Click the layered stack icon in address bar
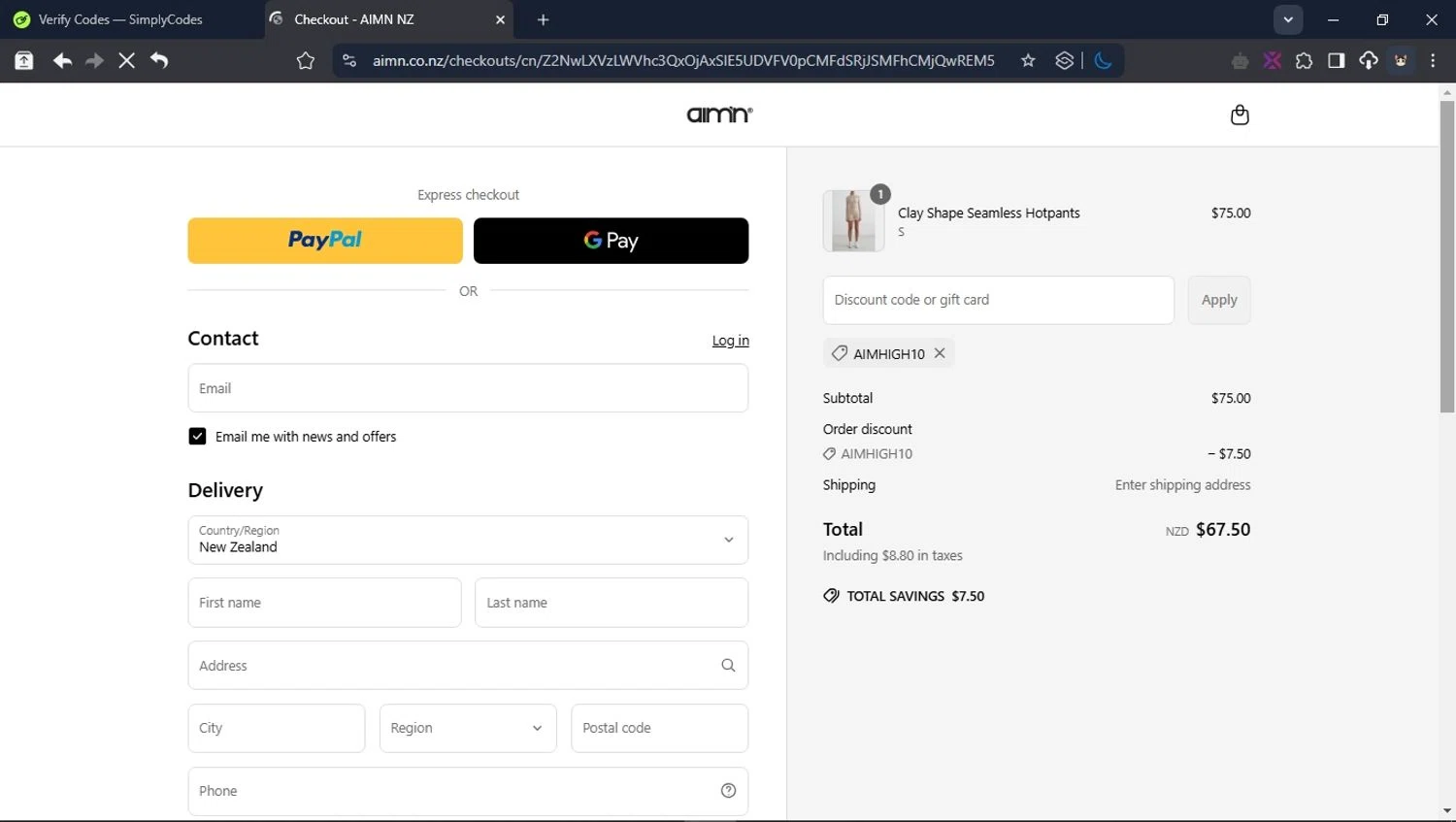This screenshot has width=1456, height=822. click(1065, 60)
